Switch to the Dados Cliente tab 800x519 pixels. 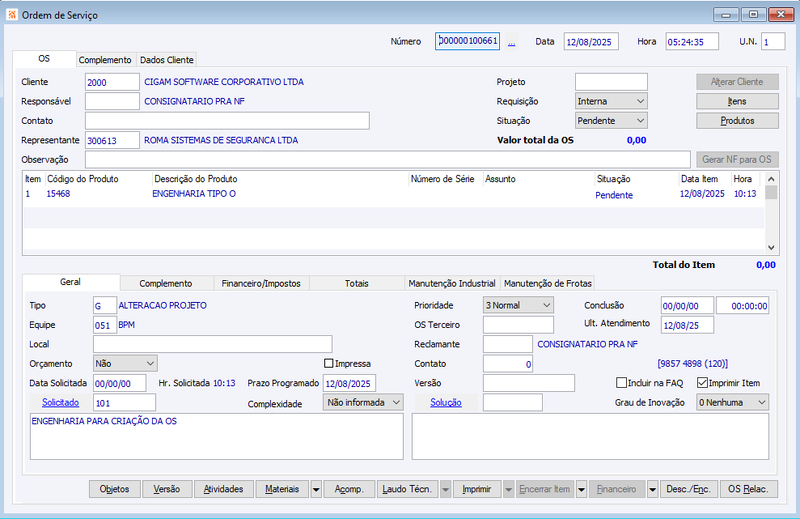[x=166, y=60]
